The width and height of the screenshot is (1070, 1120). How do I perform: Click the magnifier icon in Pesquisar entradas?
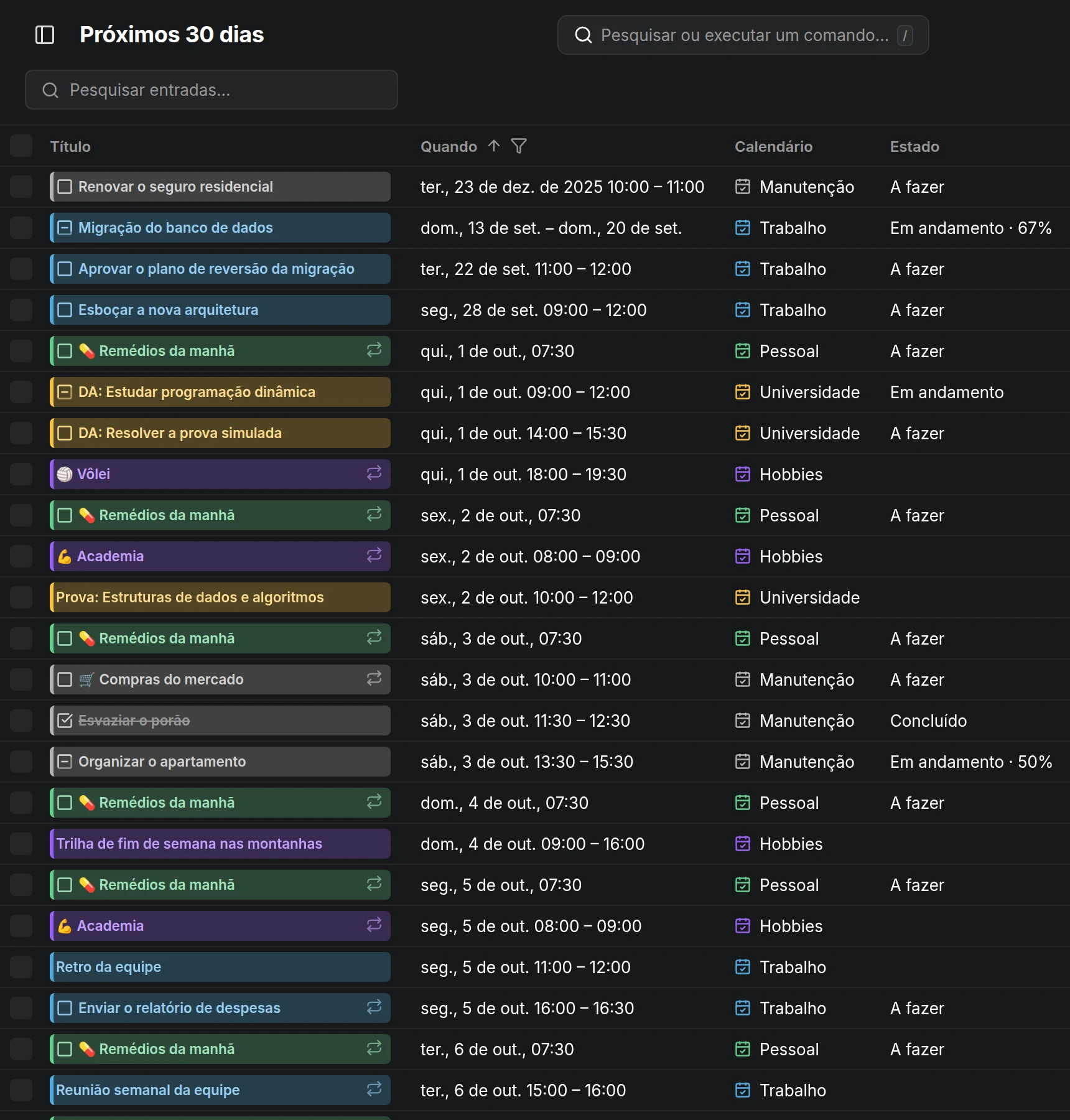click(50, 90)
